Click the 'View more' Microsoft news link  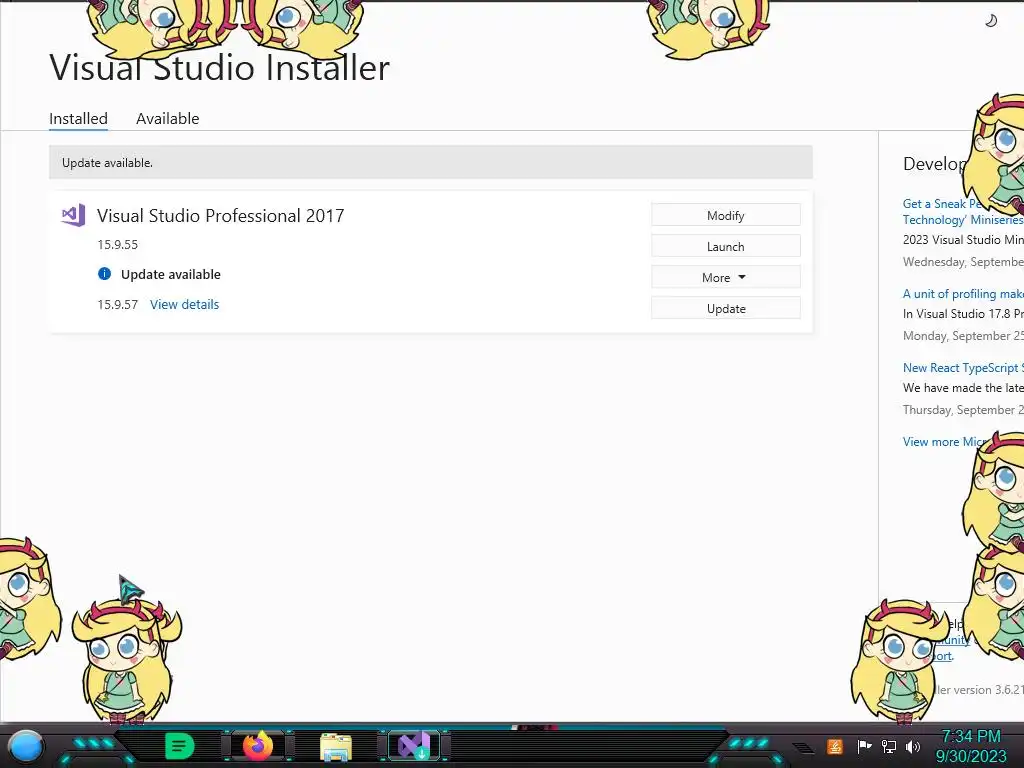pyautogui.click(x=945, y=441)
